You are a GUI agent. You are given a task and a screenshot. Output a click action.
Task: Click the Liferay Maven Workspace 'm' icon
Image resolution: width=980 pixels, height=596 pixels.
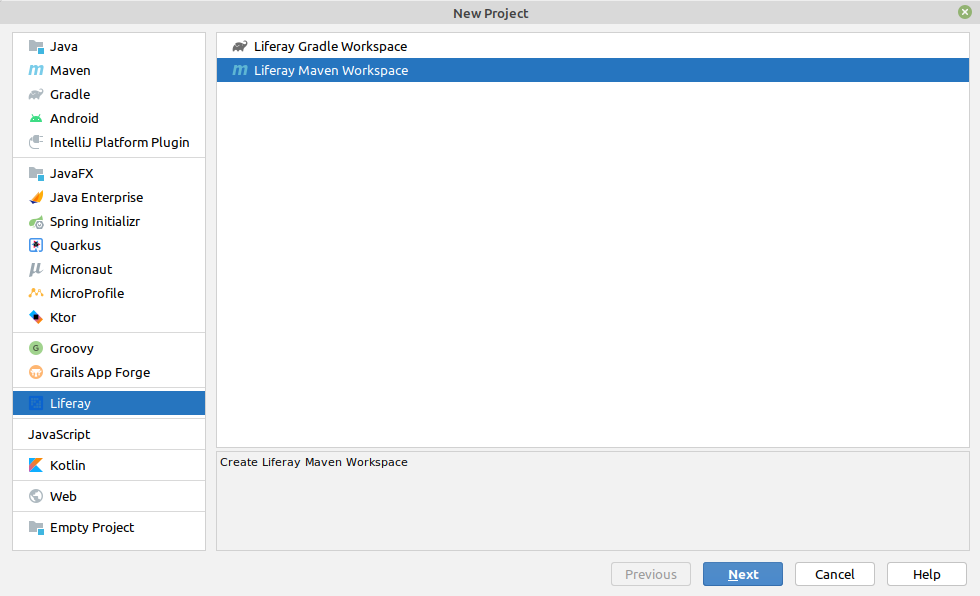click(240, 70)
